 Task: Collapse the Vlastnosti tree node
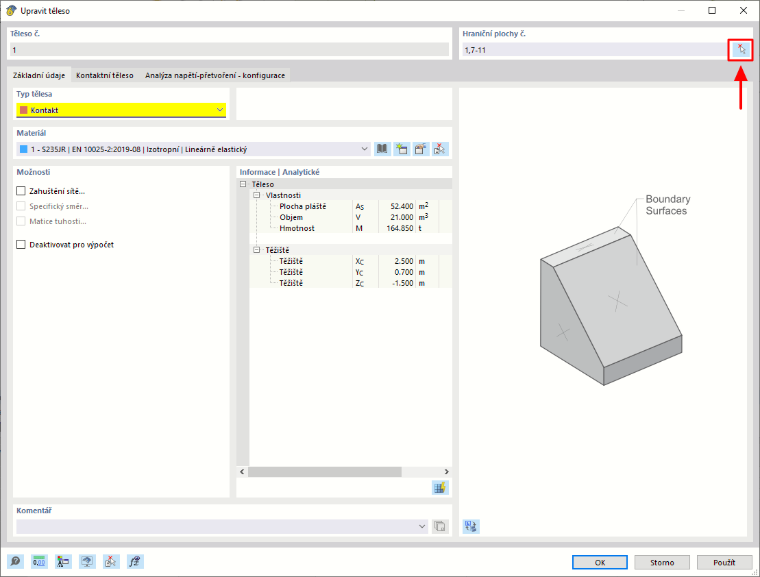pos(256,195)
